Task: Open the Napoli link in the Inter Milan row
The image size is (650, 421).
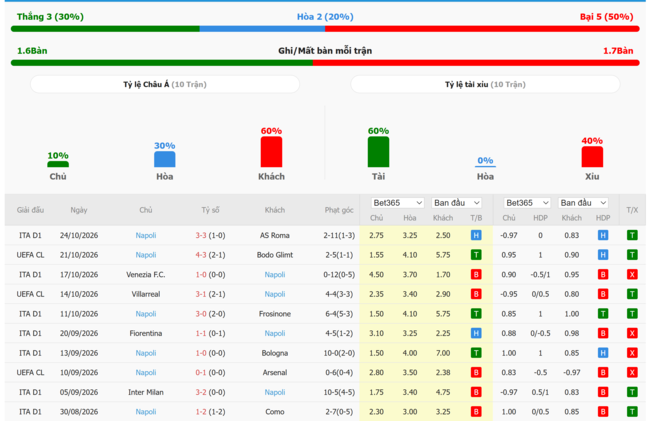Action: click(x=275, y=392)
